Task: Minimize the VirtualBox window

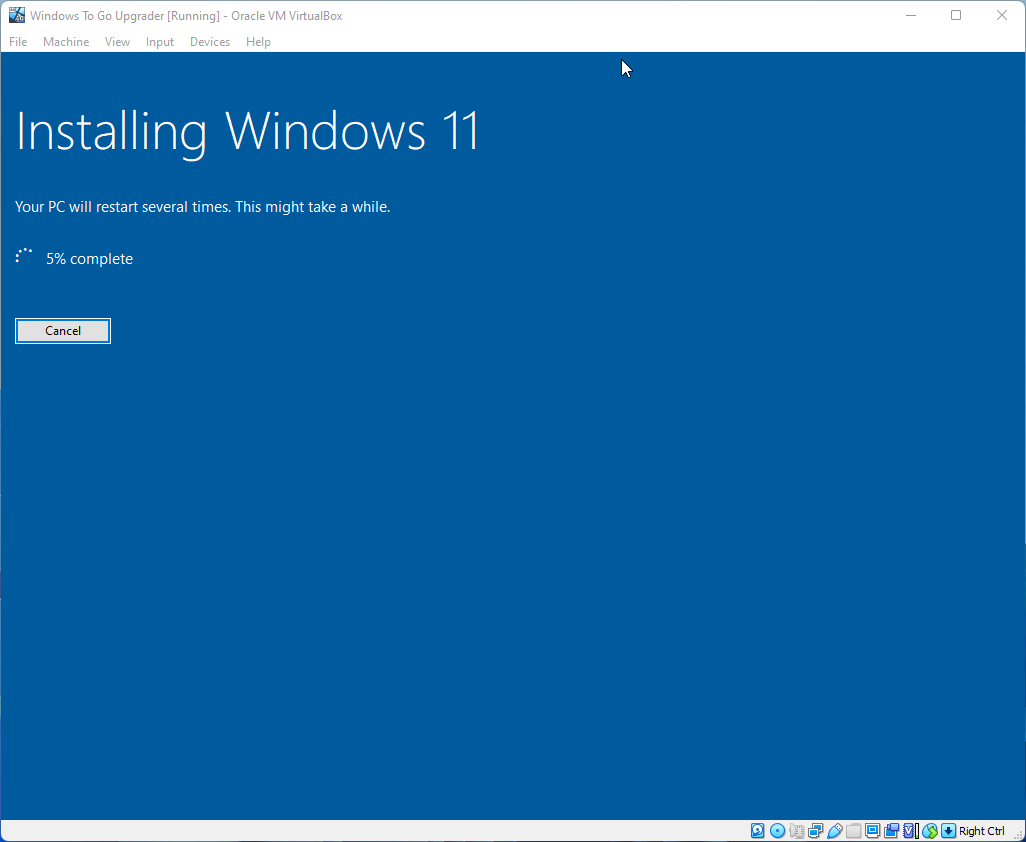Action: (x=910, y=15)
